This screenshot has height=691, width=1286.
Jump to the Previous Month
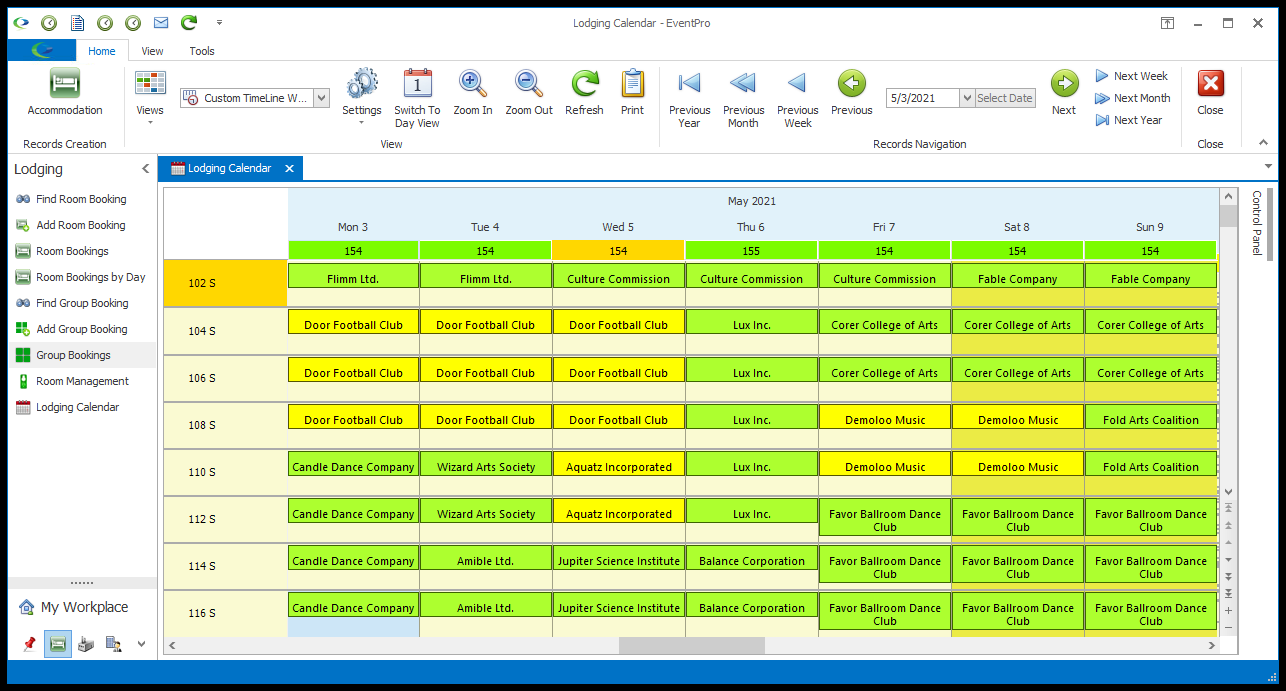pos(743,98)
